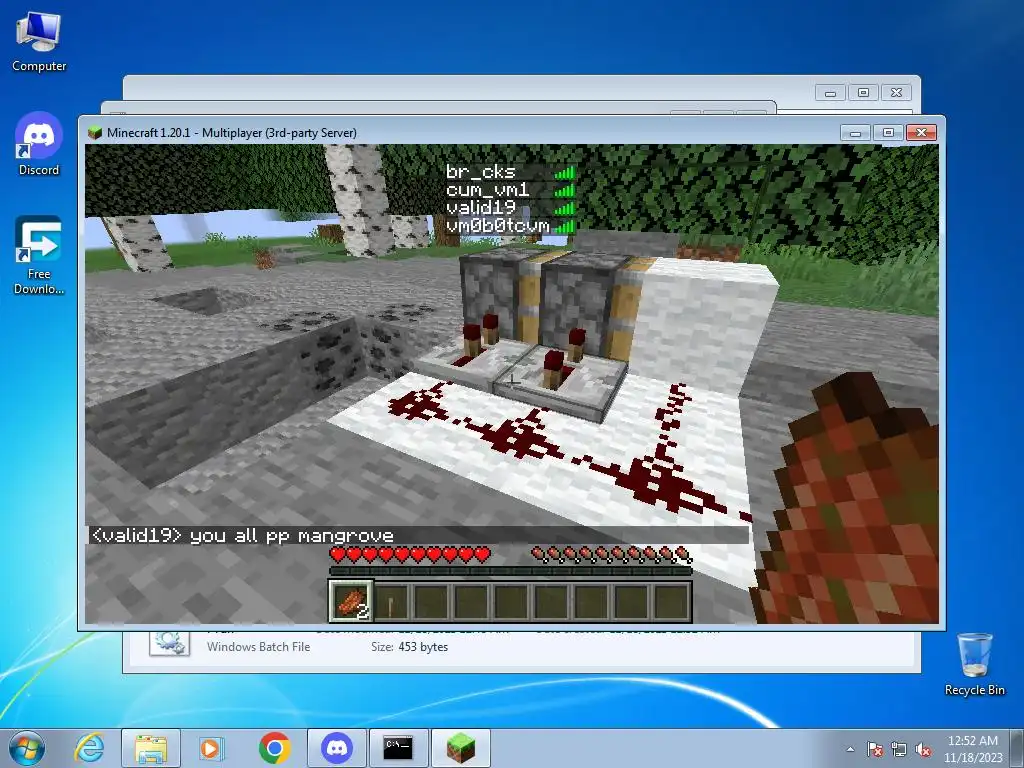Open the network status tray icon
1024x768 pixels.
point(899,749)
